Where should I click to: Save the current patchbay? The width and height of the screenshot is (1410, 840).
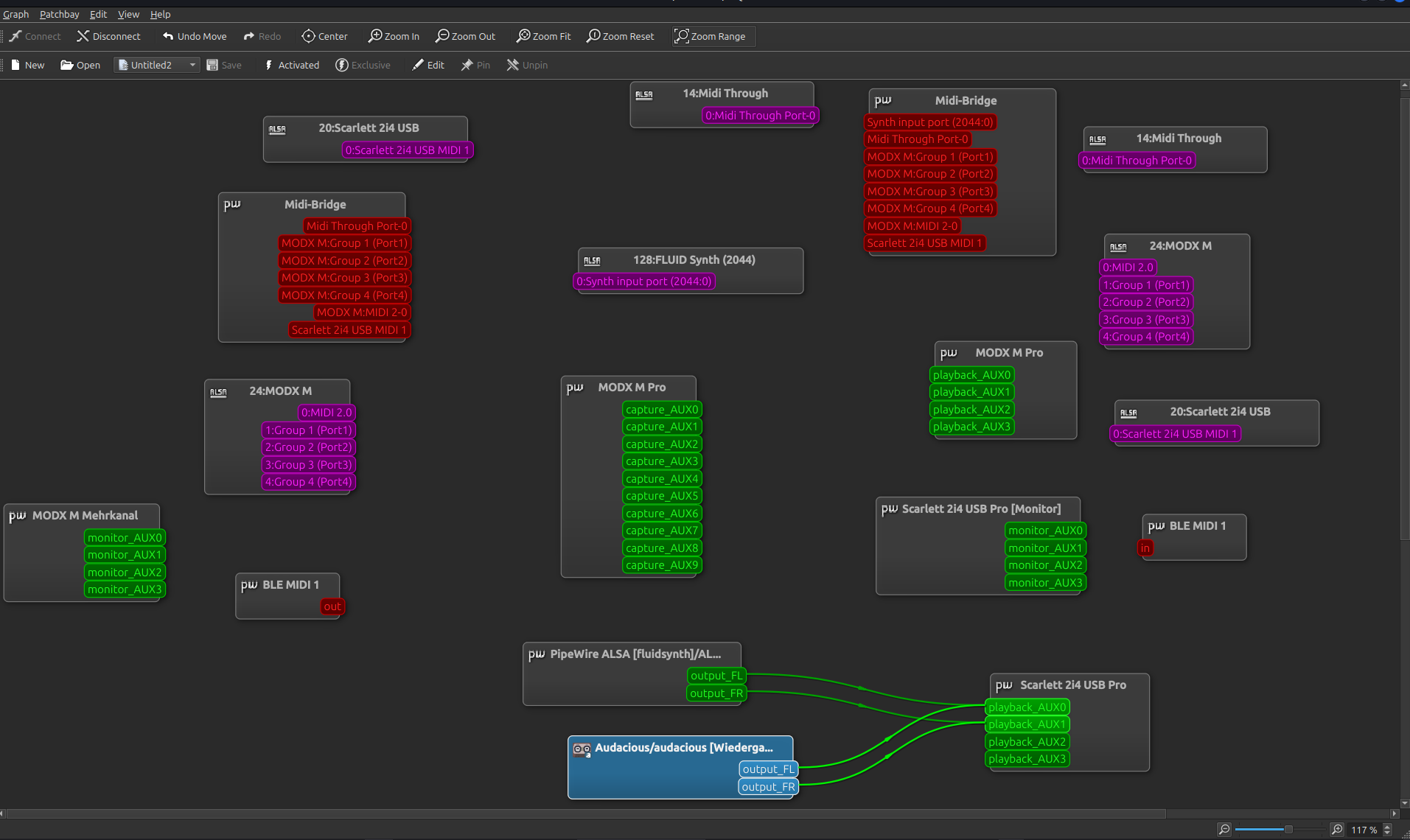(225, 65)
